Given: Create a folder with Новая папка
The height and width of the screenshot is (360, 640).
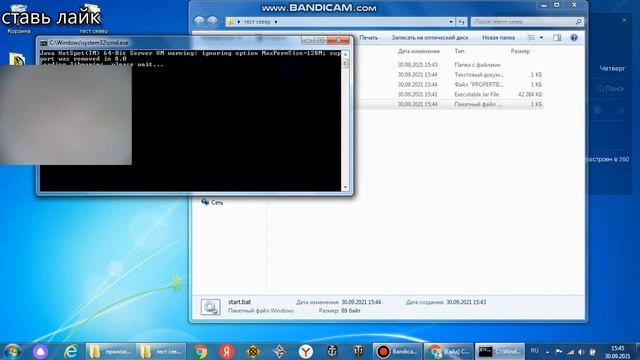Looking at the screenshot, I should (x=498, y=38).
